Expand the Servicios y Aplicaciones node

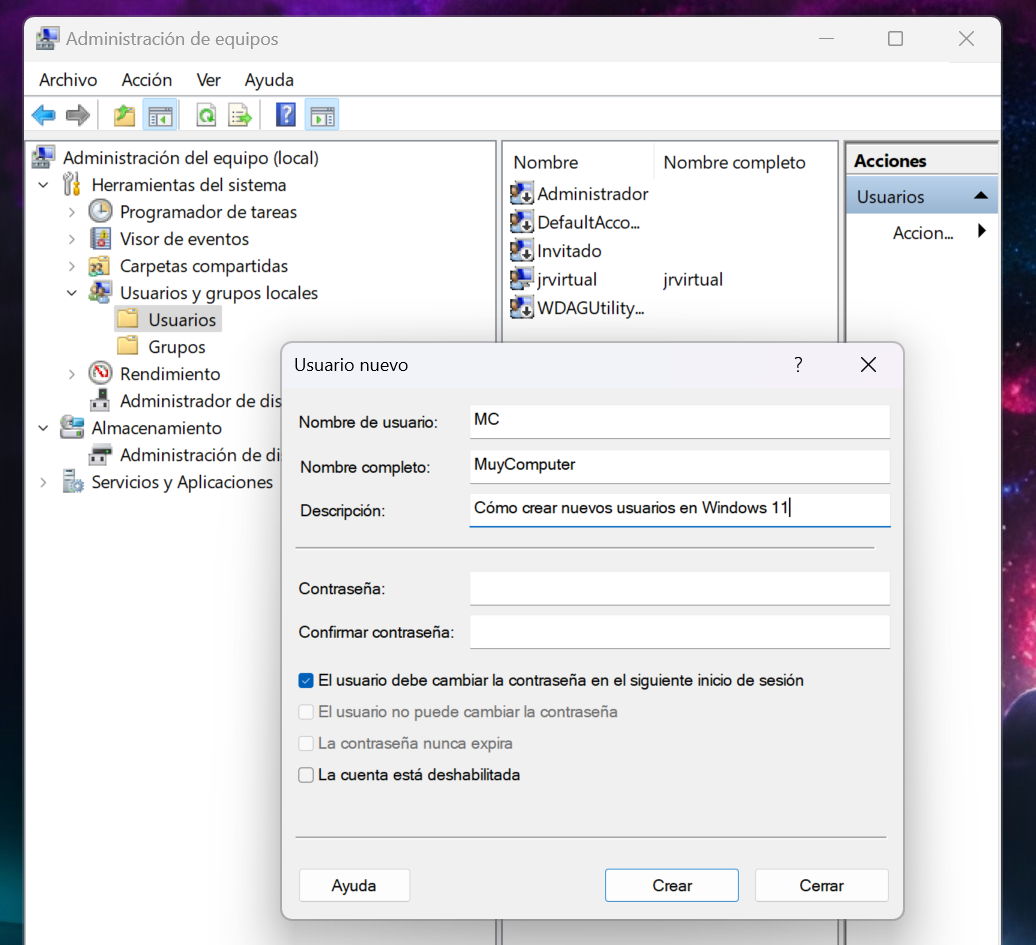tap(44, 482)
